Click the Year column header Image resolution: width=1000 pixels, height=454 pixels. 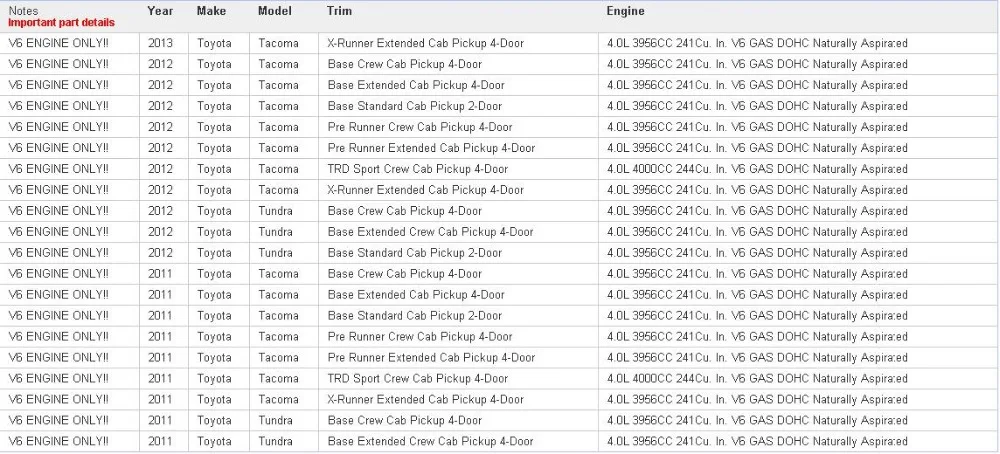point(159,11)
